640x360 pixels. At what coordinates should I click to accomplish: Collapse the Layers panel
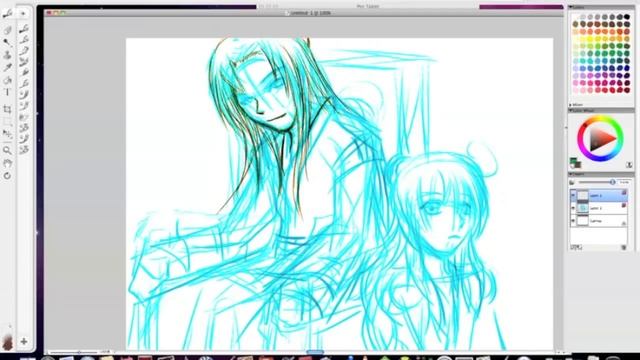(571, 174)
